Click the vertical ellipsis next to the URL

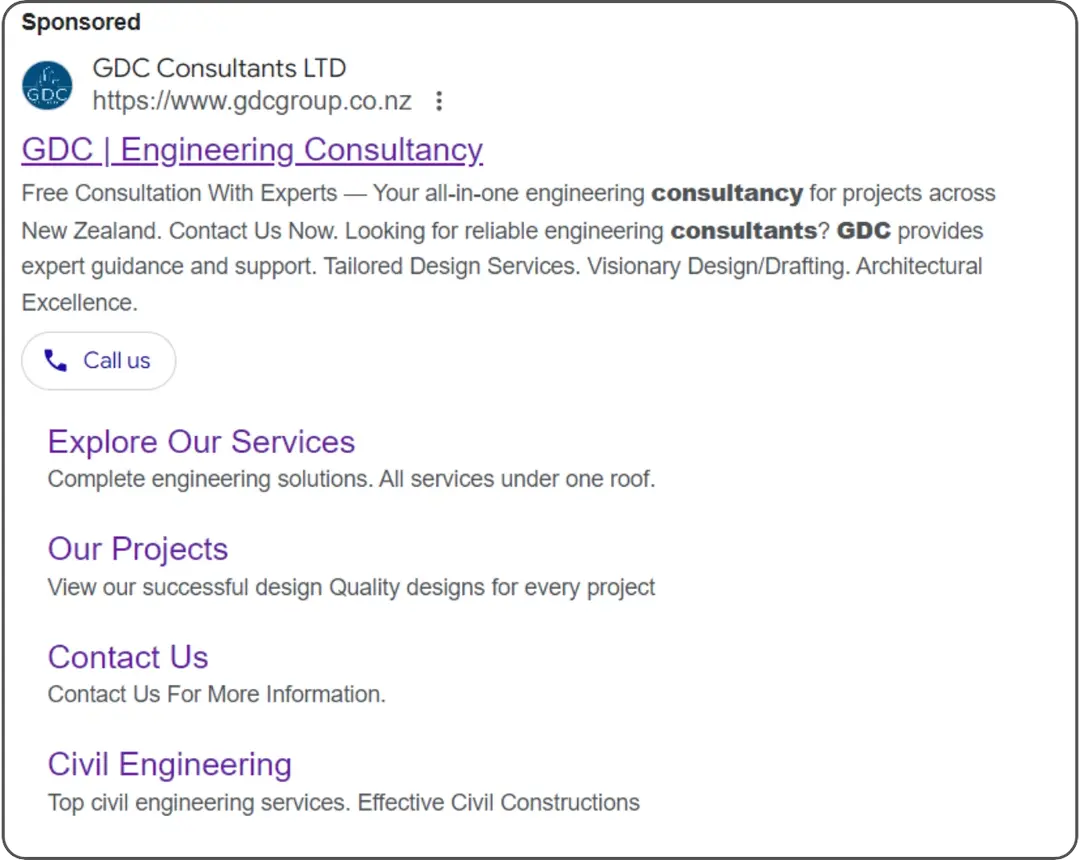[439, 100]
